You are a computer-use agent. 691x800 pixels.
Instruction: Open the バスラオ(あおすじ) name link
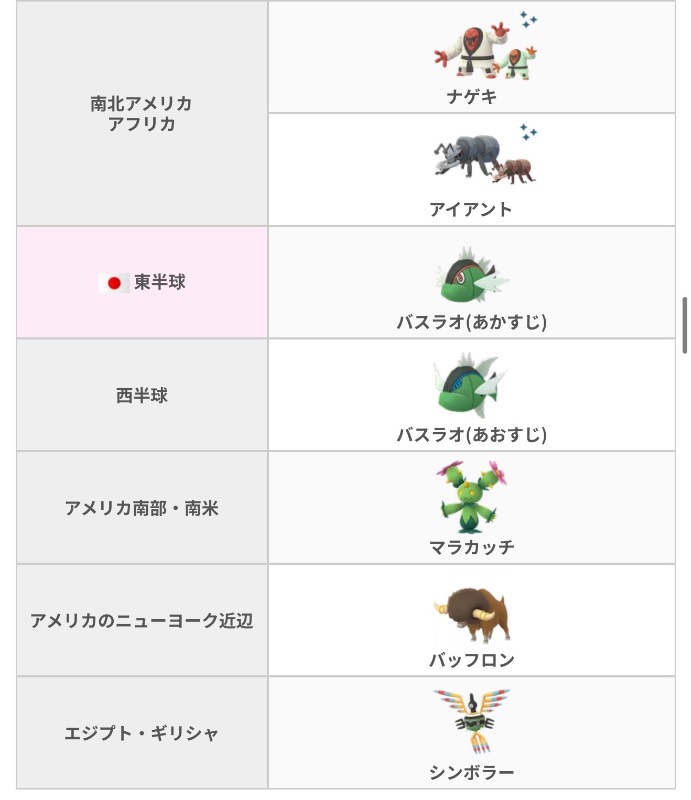[472, 435]
